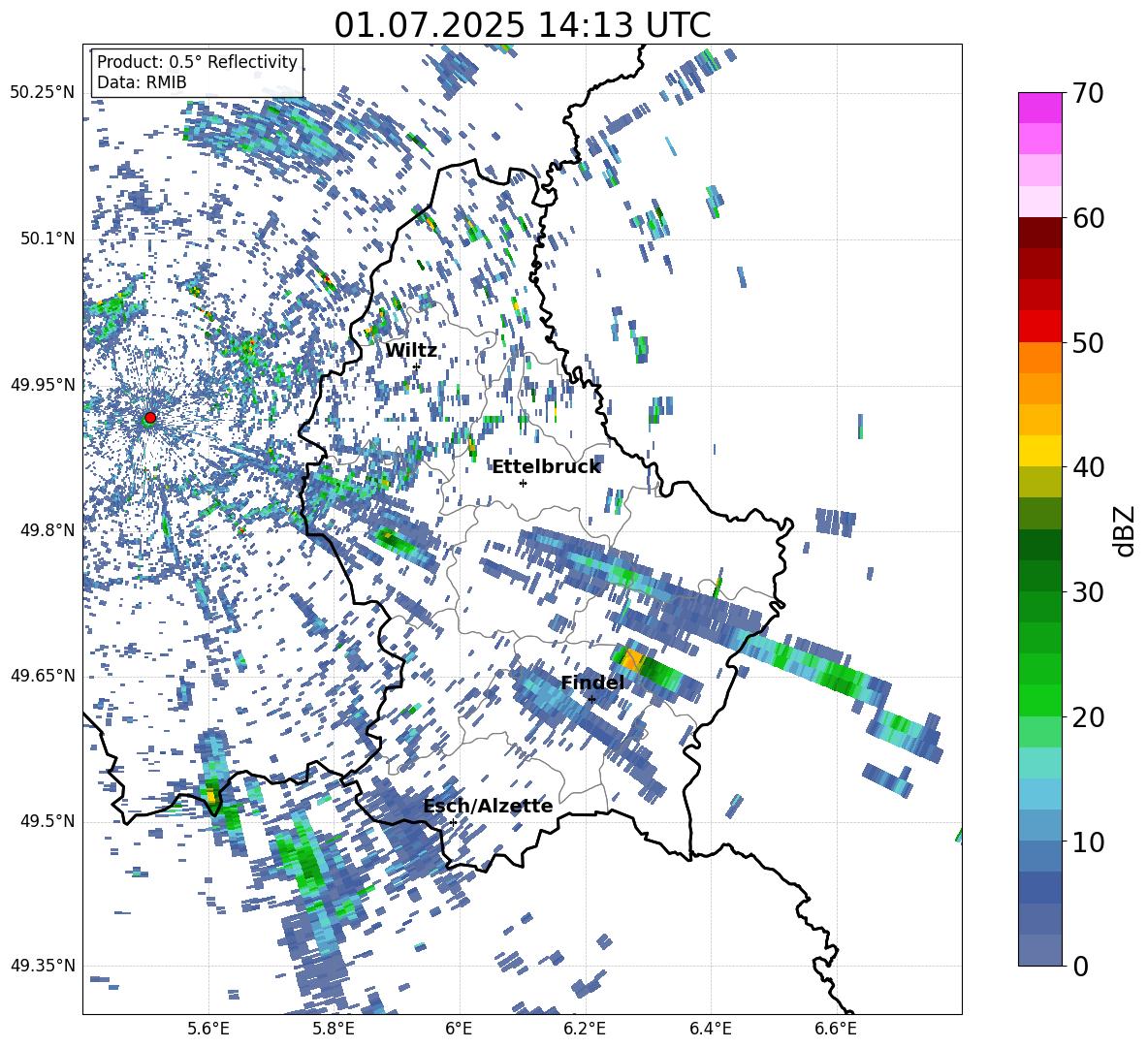Click the 49.35°N latitude label
Screen dimensions: 1148x1048
click(43, 966)
